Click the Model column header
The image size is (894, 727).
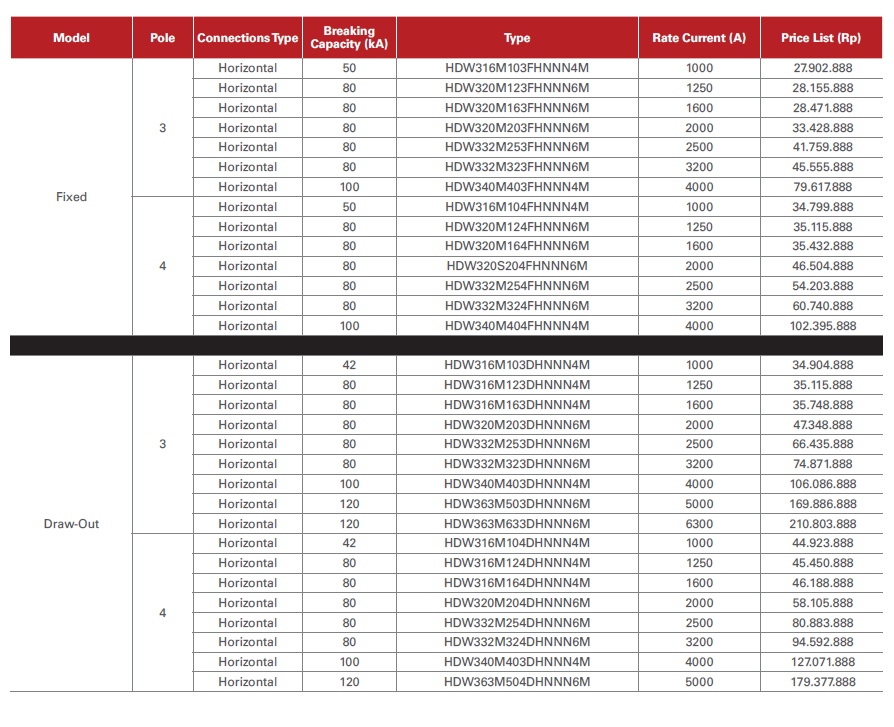[x=71, y=38]
